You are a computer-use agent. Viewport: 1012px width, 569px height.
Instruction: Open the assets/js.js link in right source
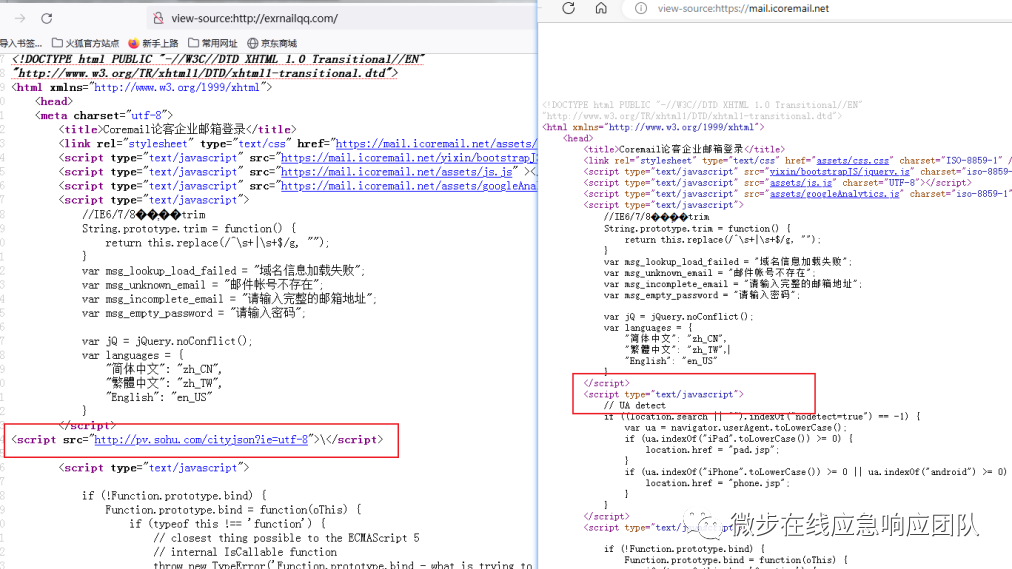pos(801,183)
